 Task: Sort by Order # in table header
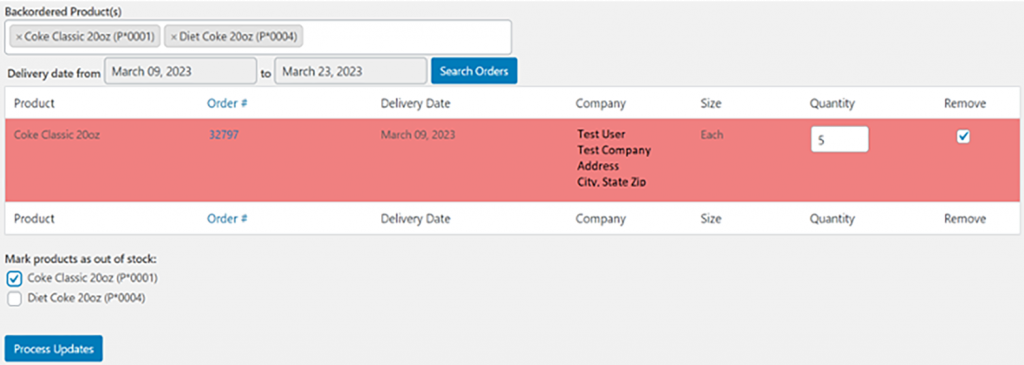point(227,103)
